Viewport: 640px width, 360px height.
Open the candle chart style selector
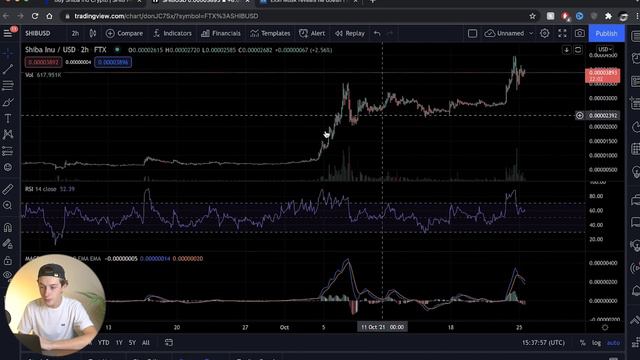(x=93, y=33)
